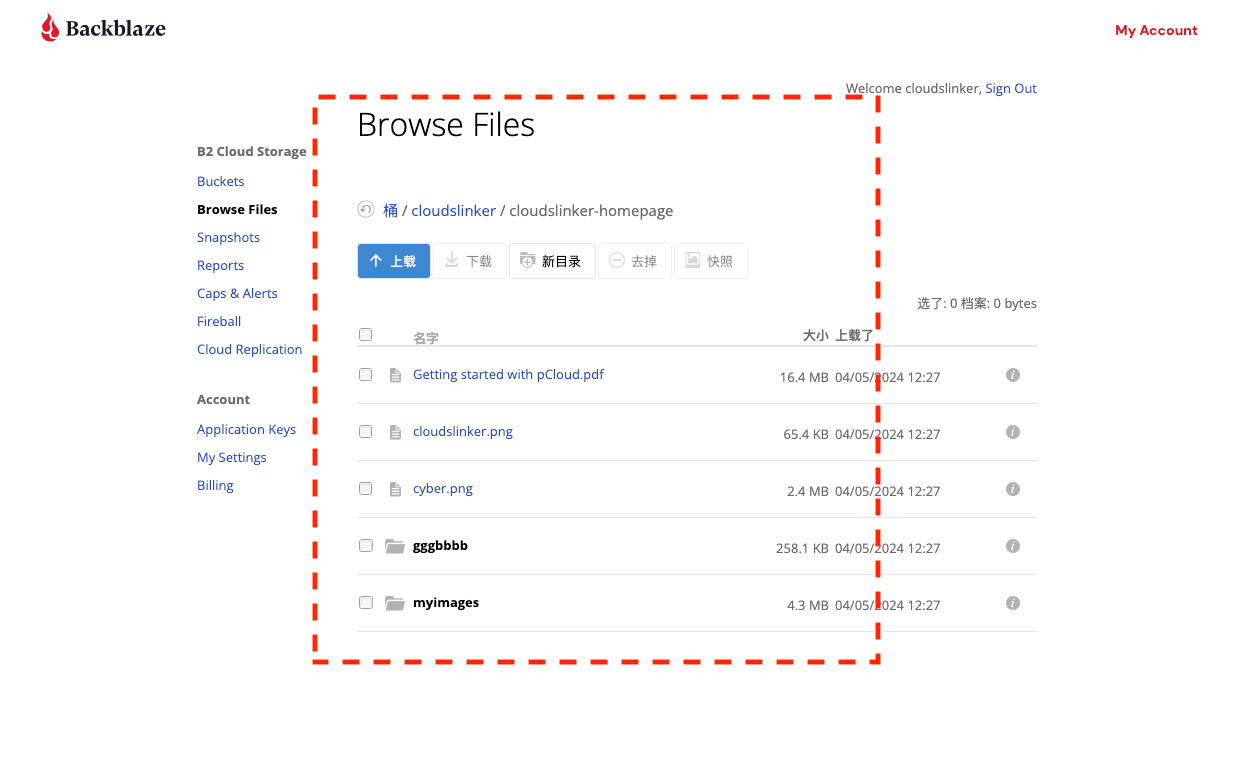Image resolution: width=1234 pixels, height=764 pixels.
Task: Click the Backblaze flame logo
Action: (x=50, y=28)
